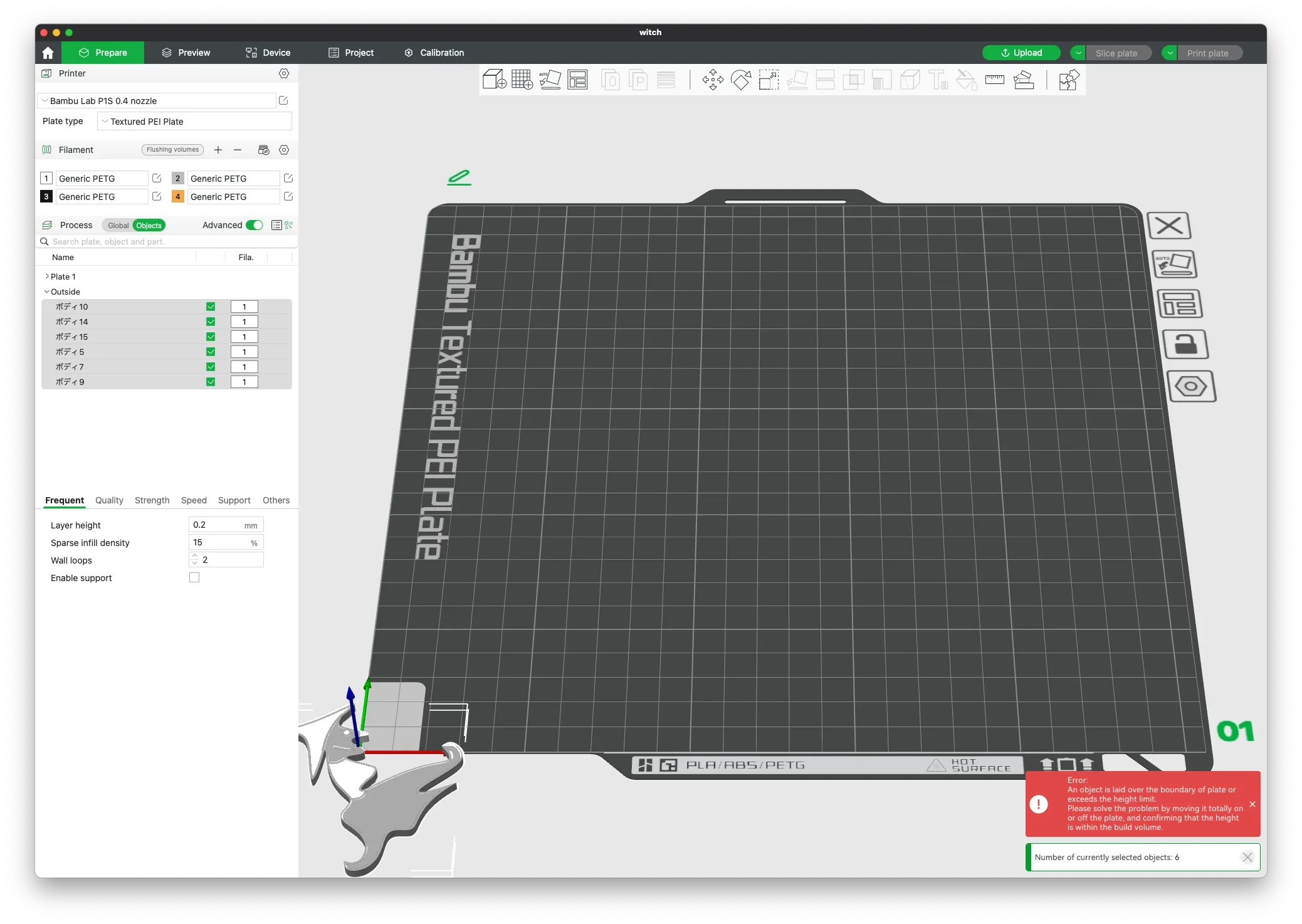Uncheck the printable box for ボディ 10

click(x=211, y=307)
